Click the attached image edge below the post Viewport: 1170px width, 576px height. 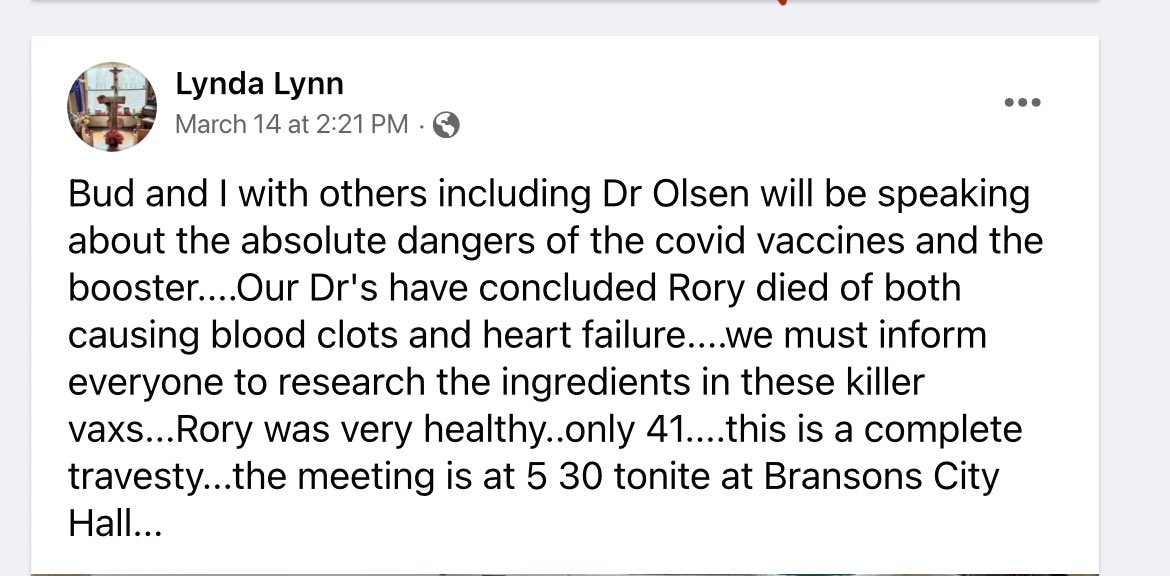pos(564,574)
